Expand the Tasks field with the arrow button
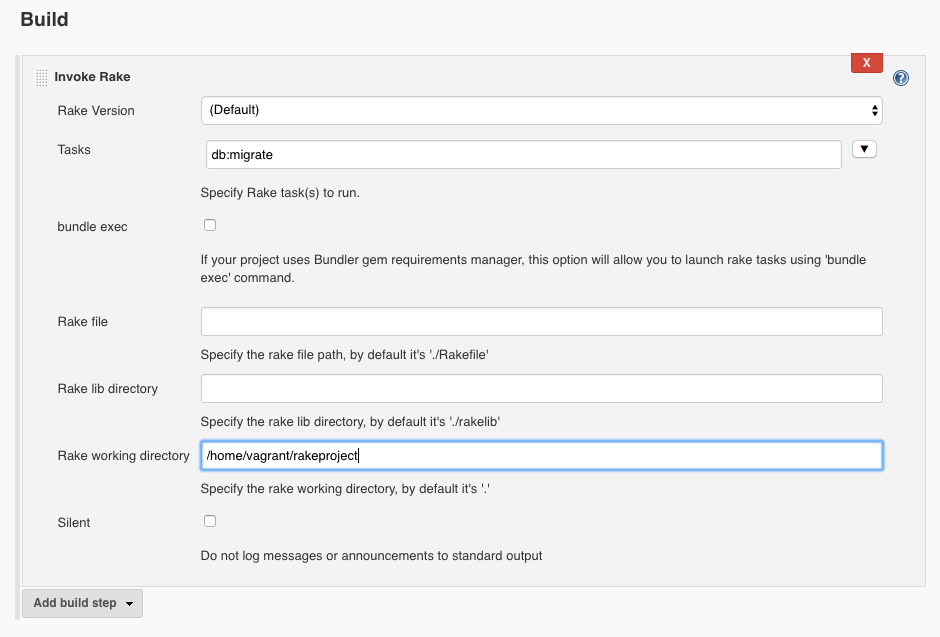The image size is (940, 637). click(x=864, y=149)
